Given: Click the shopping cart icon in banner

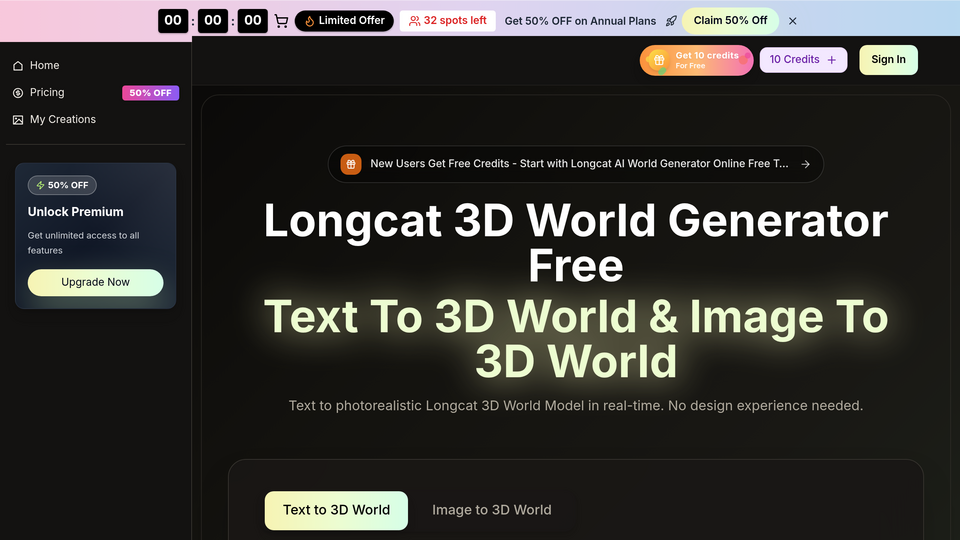Looking at the screenshot, I should click(281, 21).
